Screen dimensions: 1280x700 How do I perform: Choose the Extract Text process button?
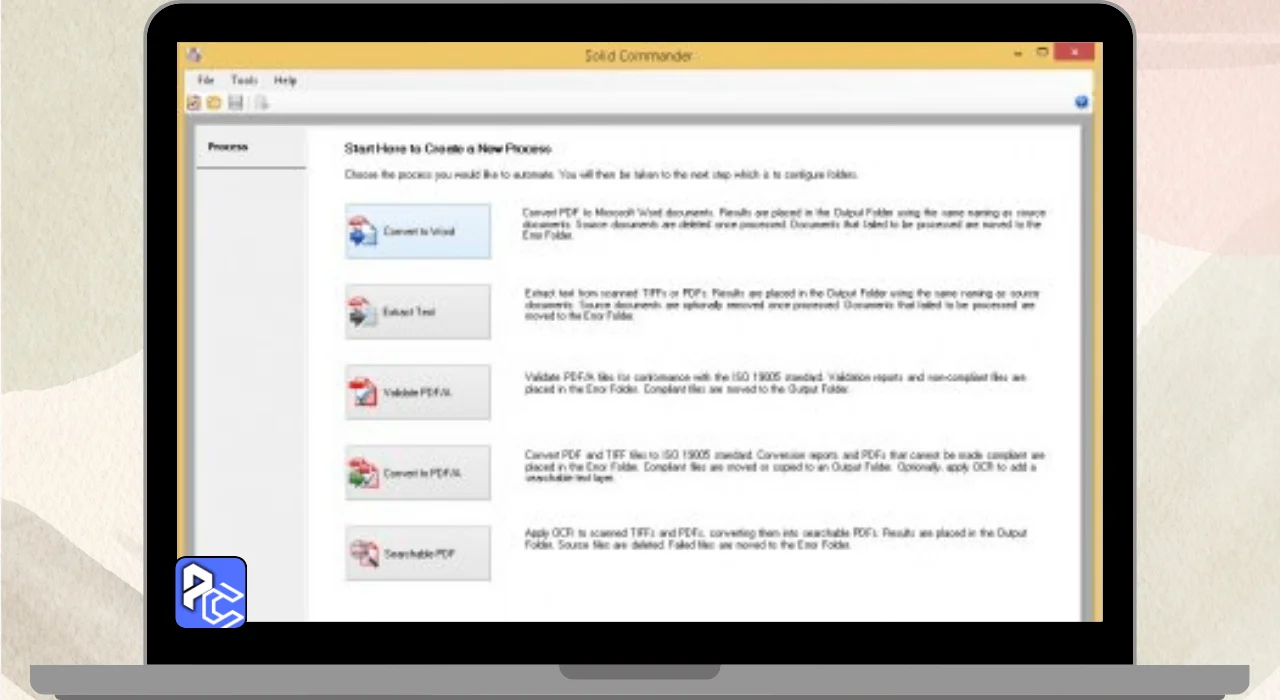(x=418, y=312)
